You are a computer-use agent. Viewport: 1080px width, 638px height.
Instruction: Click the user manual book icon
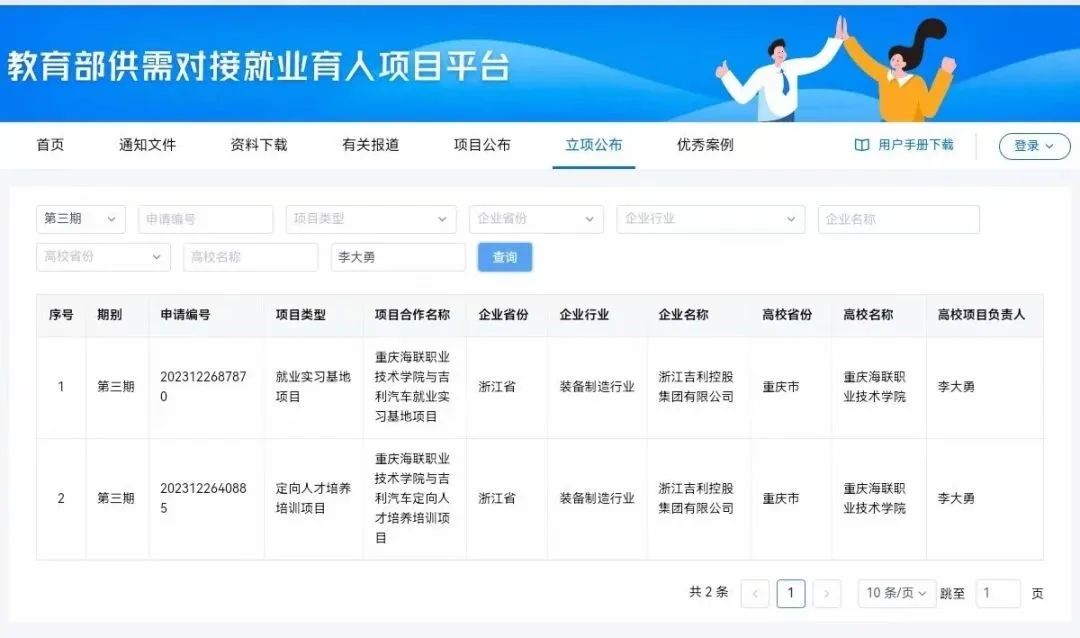tap(861, 145)
